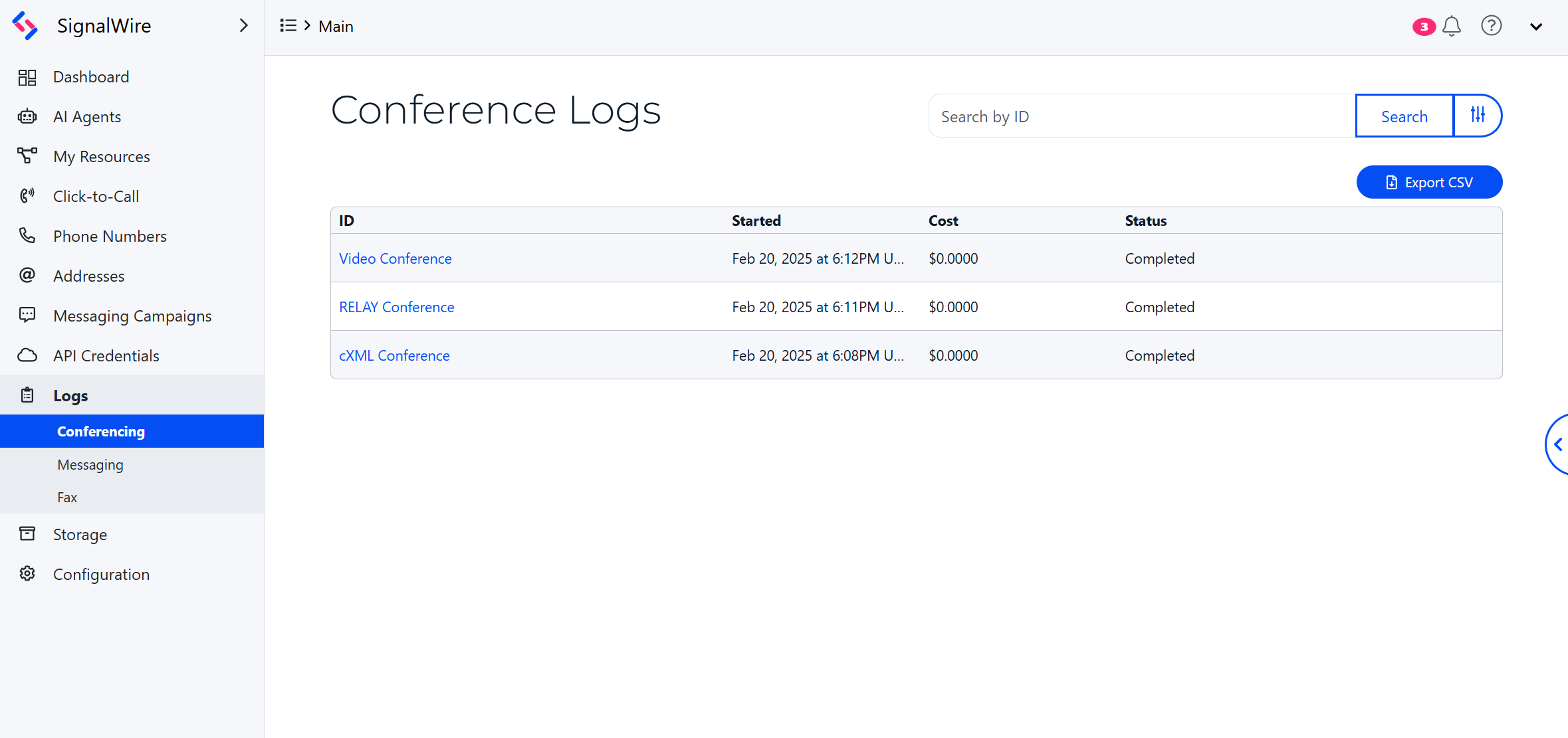Screen dimensions: 1568x738
Task: Open notifications via the bell icon
Action: [x=1452, y=26]
